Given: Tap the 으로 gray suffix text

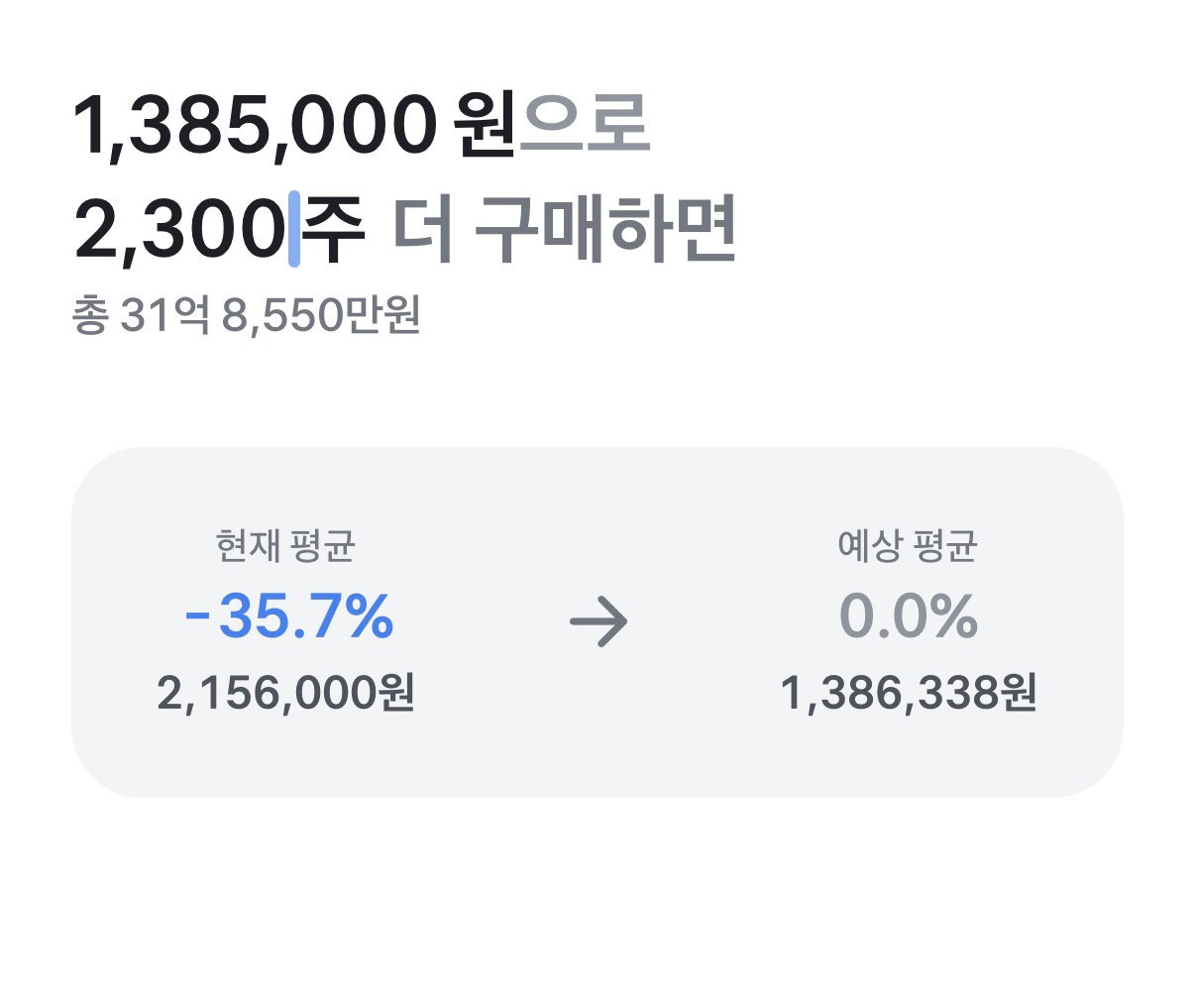Looking at the screenshot, I should pyautogui.click(x=585, y=126).
